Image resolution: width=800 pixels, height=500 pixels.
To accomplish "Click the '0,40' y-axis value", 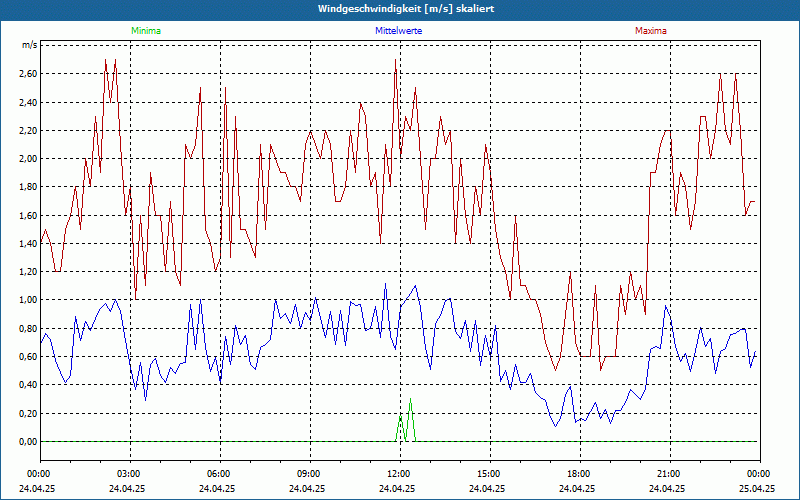I will pos(28,385).
